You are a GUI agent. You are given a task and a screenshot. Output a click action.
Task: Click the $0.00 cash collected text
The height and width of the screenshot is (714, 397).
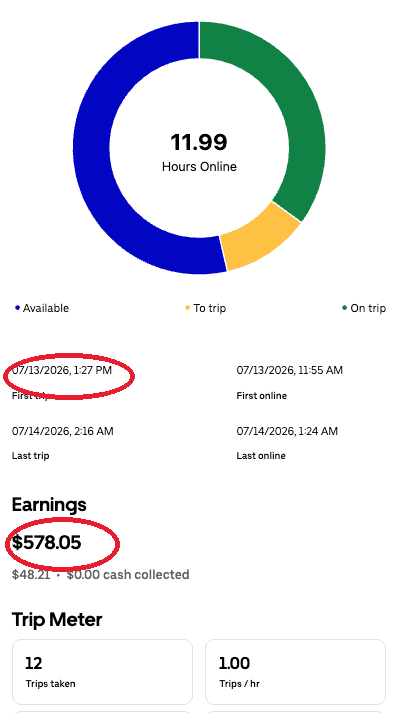(x=128, y=575)
